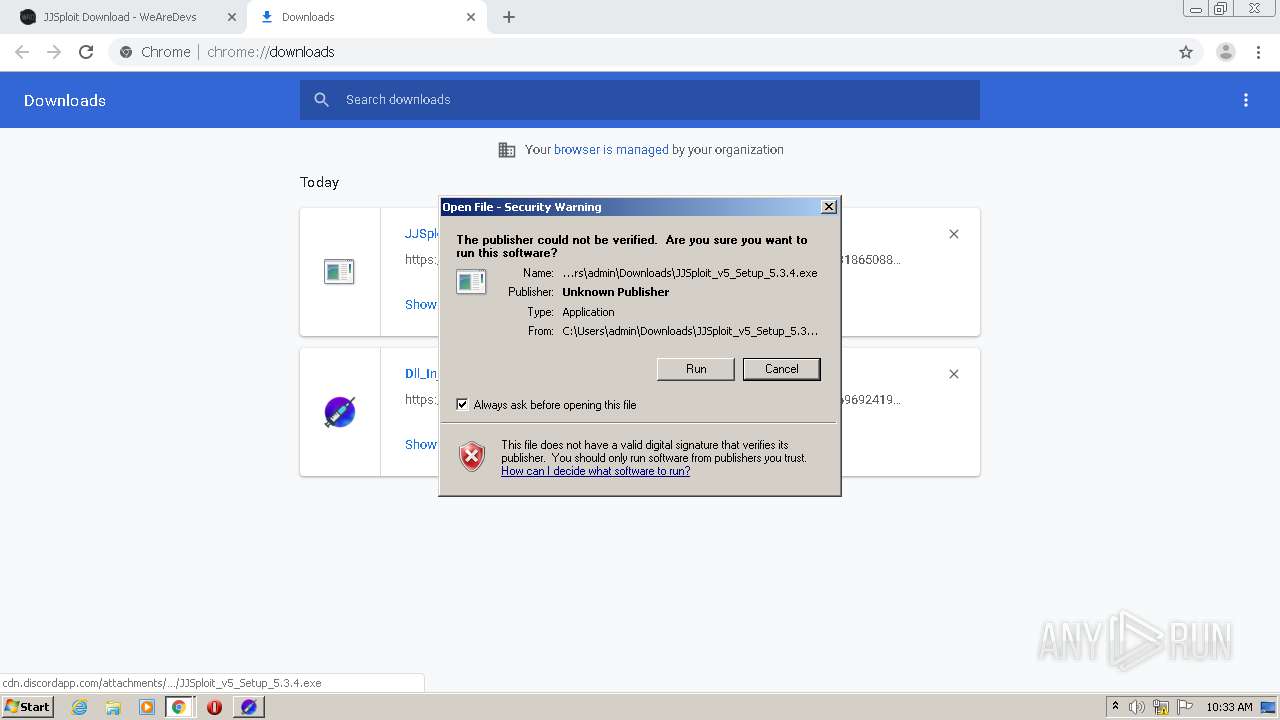Uncheck Always ask before opening this file

(462, 405)
